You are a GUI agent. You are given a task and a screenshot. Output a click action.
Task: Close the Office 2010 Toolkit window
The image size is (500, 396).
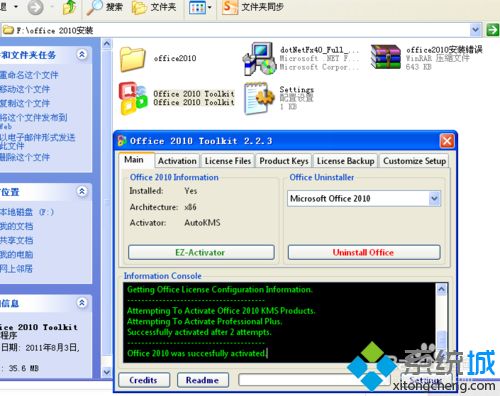point(447,141)
